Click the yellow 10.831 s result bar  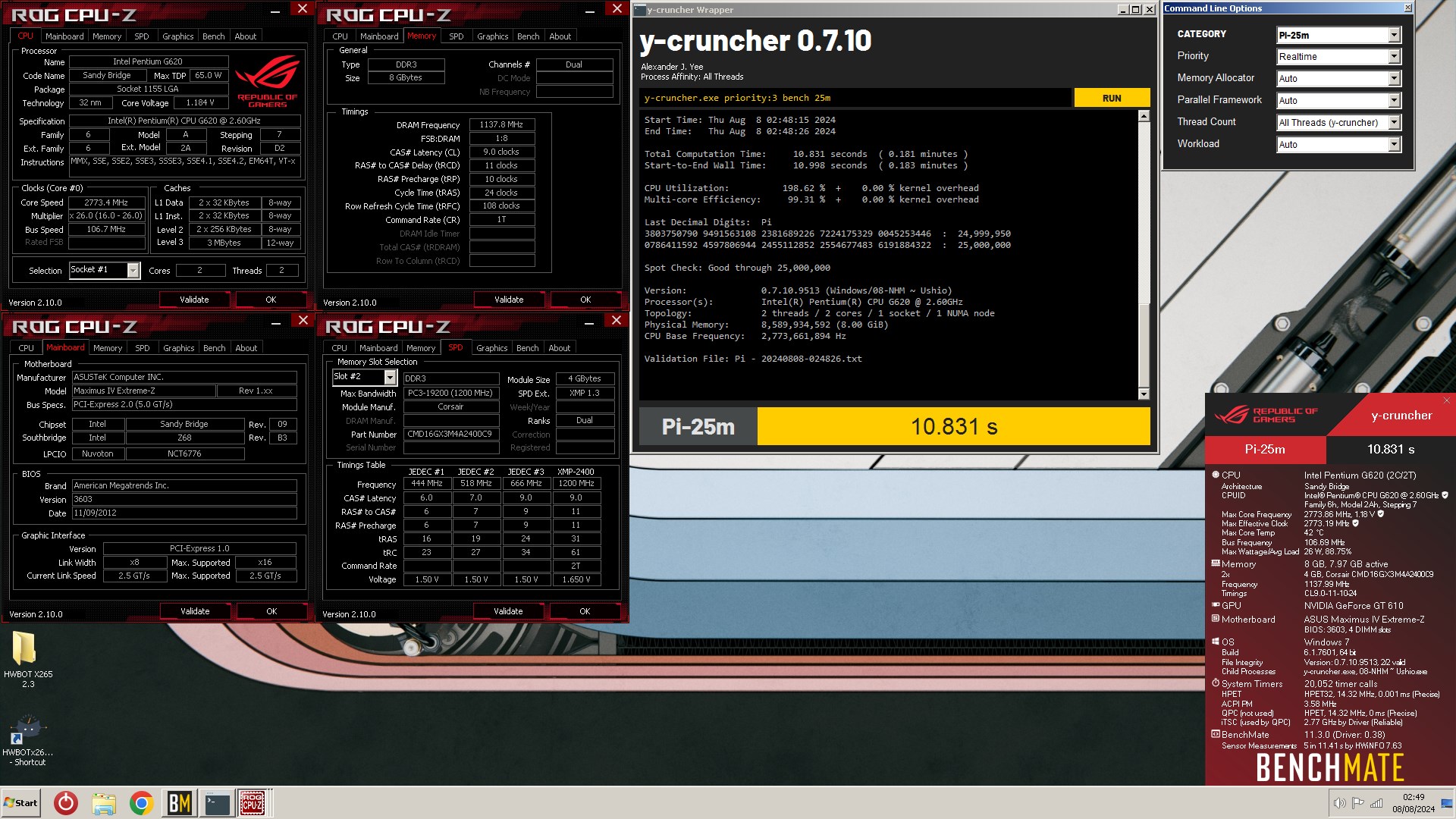pos(953,426)
